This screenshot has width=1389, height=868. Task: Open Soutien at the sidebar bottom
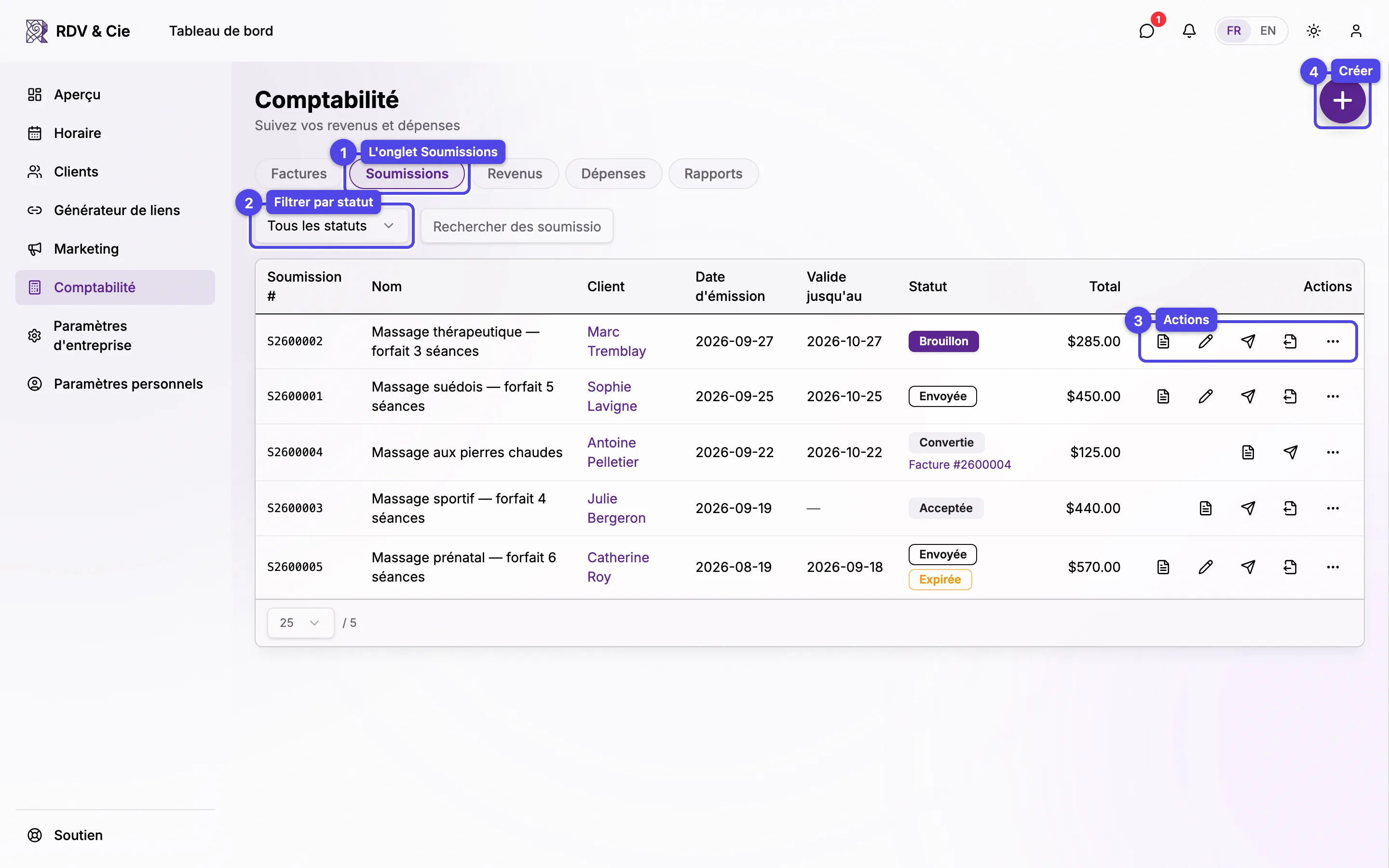[x=115, y=835]
